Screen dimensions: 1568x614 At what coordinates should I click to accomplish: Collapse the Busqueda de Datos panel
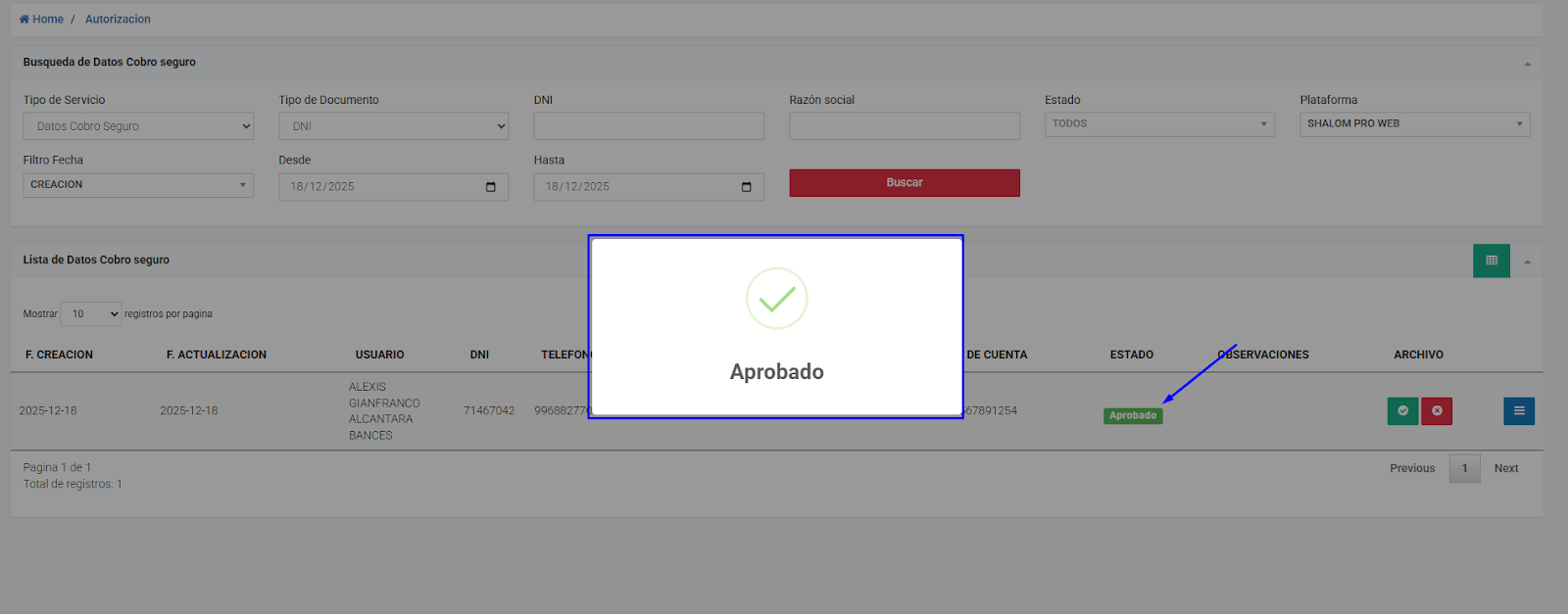coord(1527,64)
